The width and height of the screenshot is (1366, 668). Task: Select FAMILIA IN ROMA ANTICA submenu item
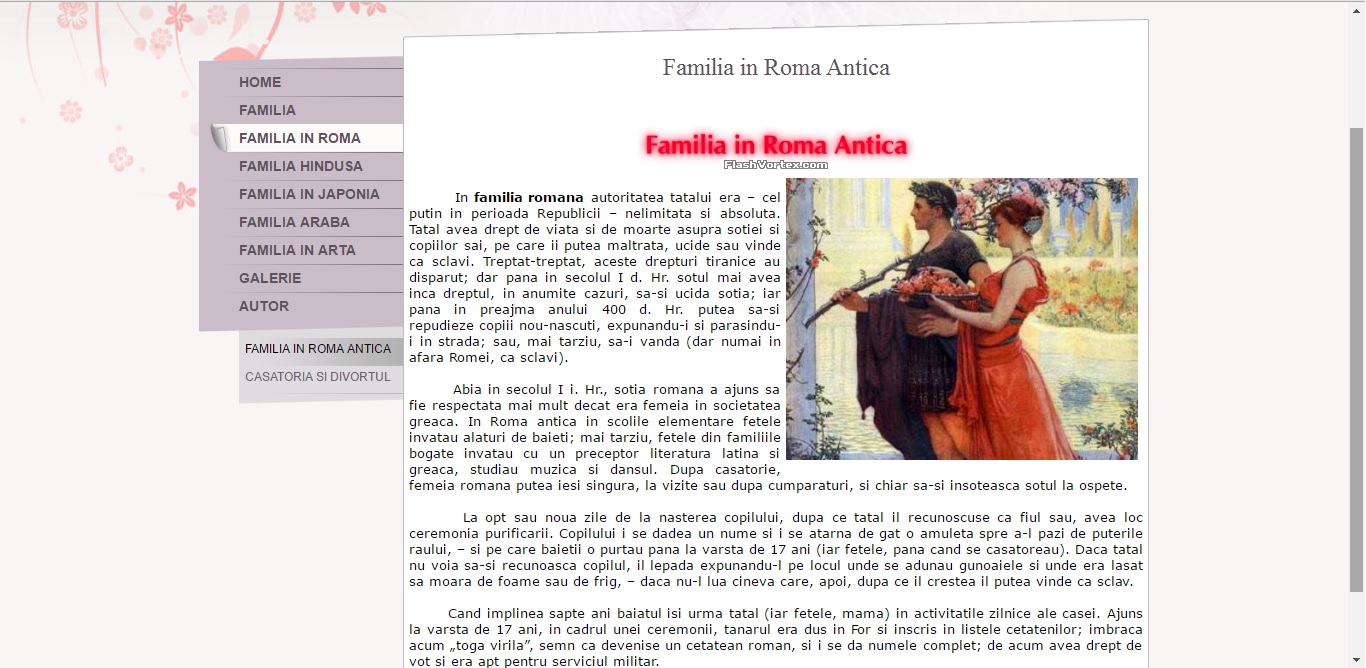click(318, 349)
